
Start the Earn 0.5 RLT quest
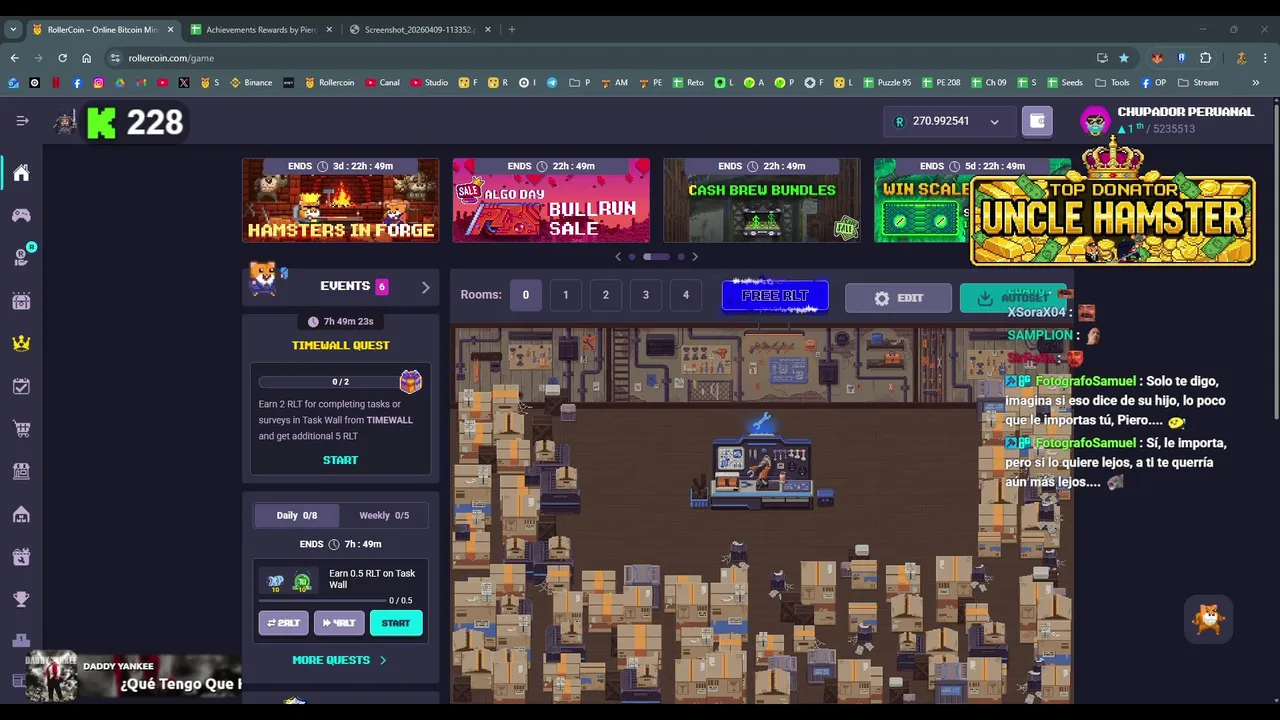tap(396, 623)
